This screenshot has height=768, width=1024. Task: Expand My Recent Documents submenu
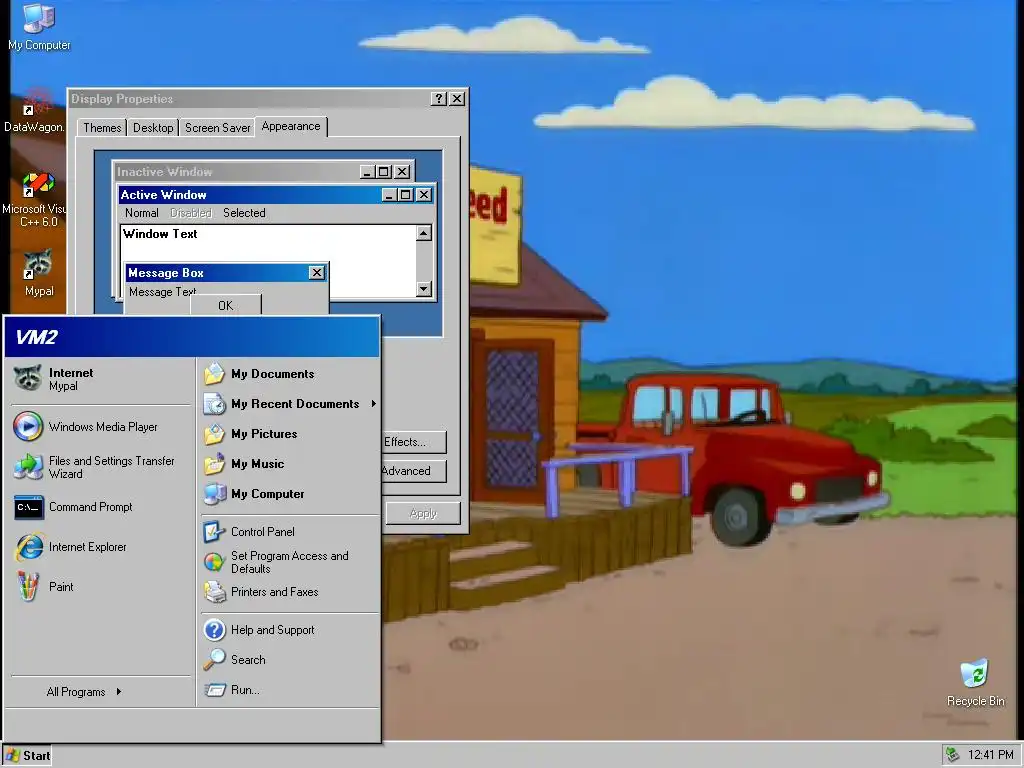click(289, 404)
